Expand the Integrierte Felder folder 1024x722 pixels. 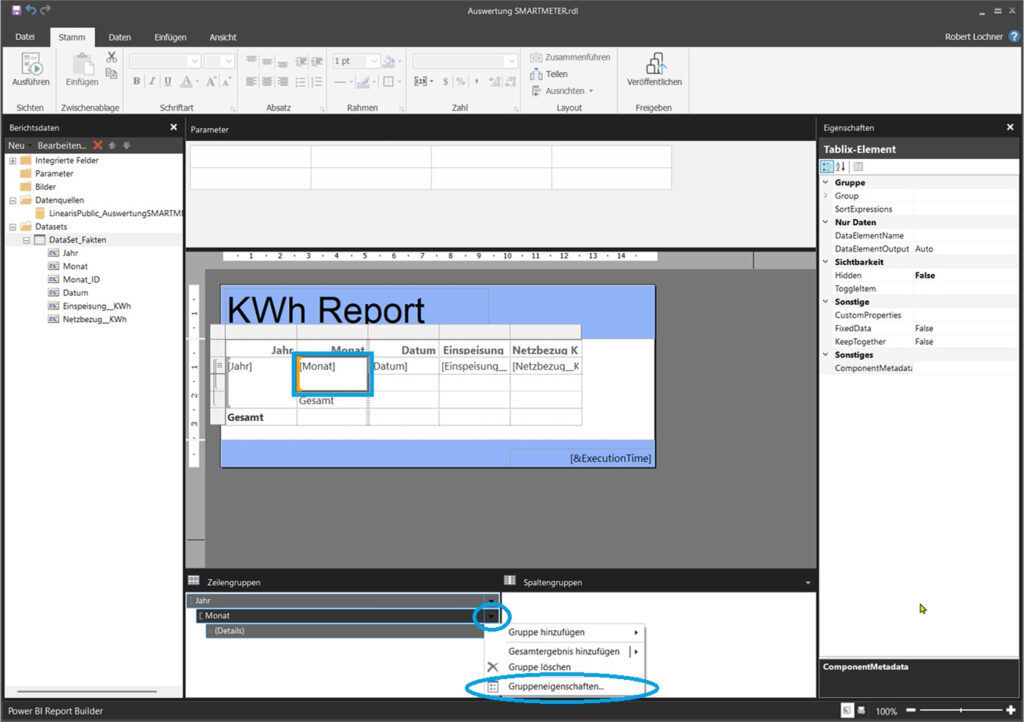13,160
